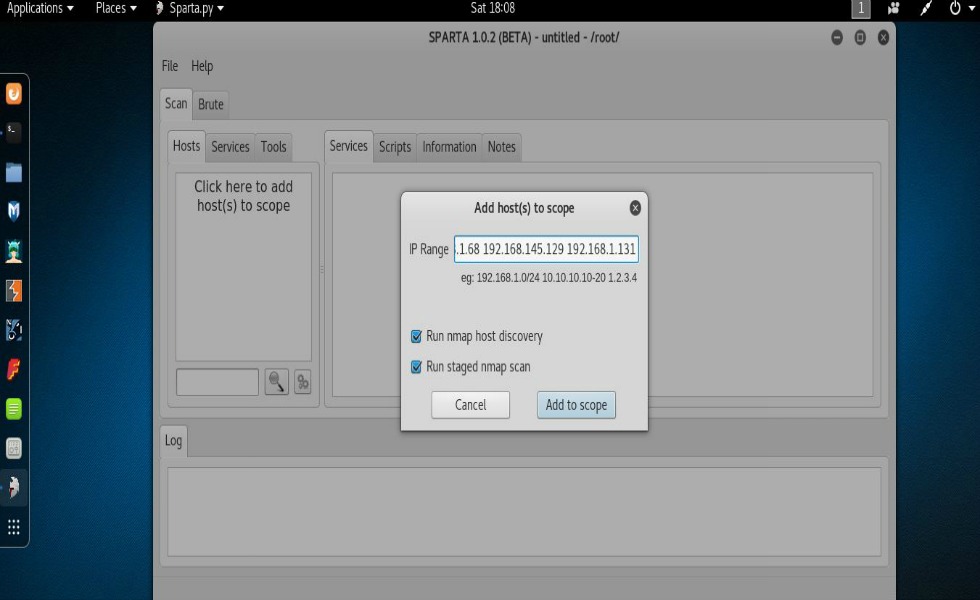Switch to the Brute tab
Screen dimensions: 980x600
211,104
